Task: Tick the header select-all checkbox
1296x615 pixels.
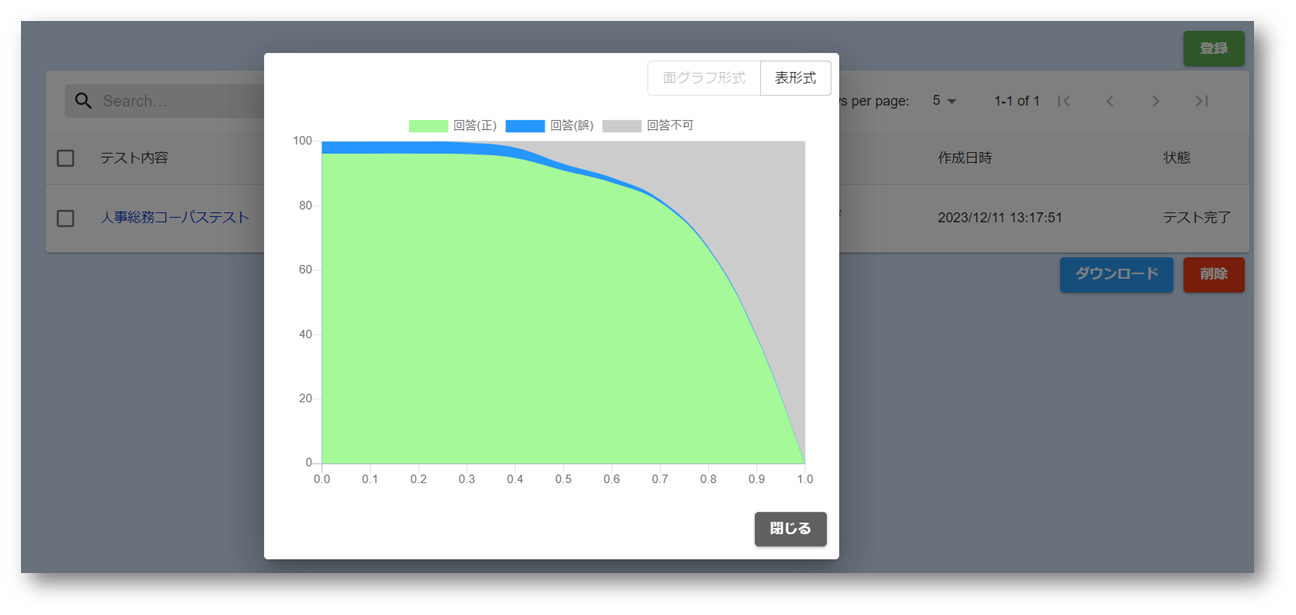Action: pos(66,158)
